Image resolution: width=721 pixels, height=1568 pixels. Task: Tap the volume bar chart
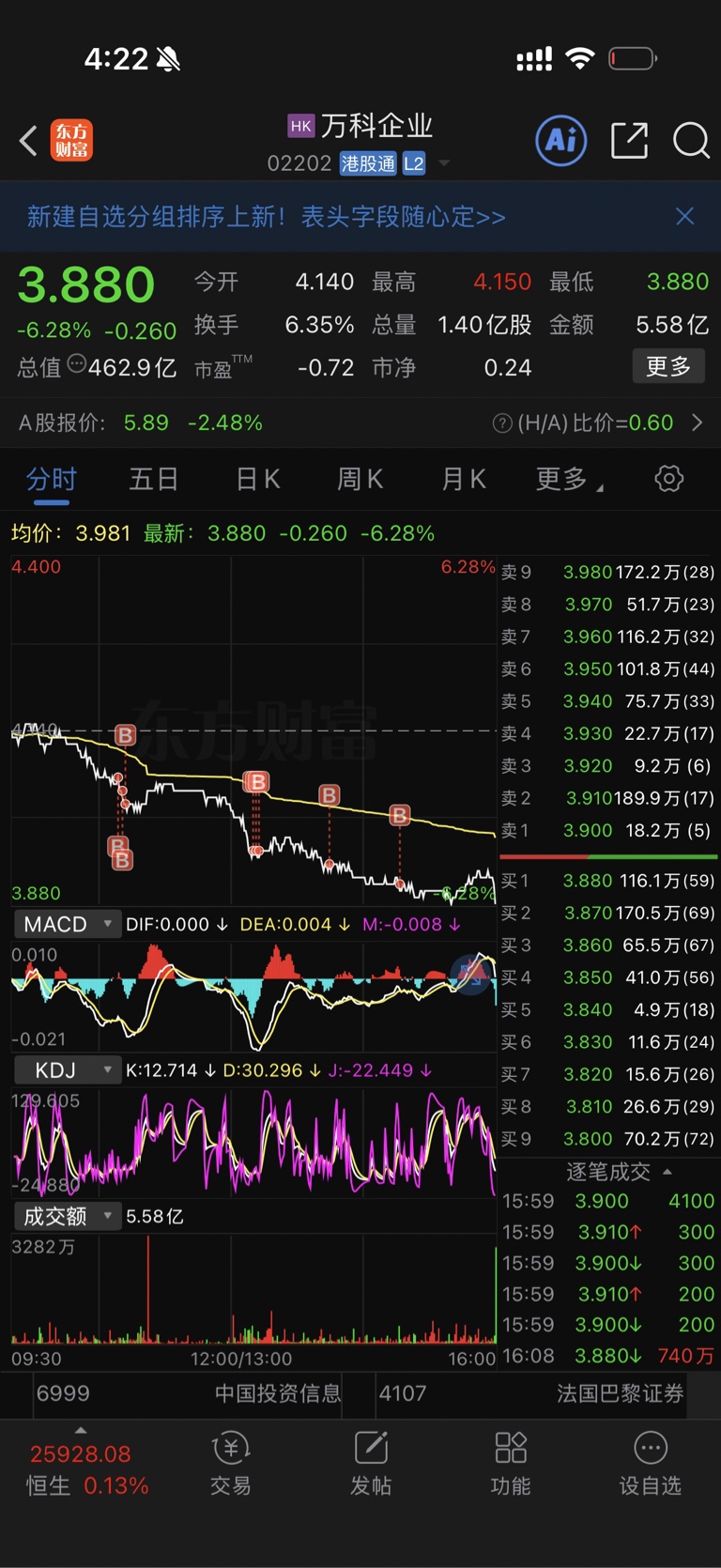pos(253,1290)
